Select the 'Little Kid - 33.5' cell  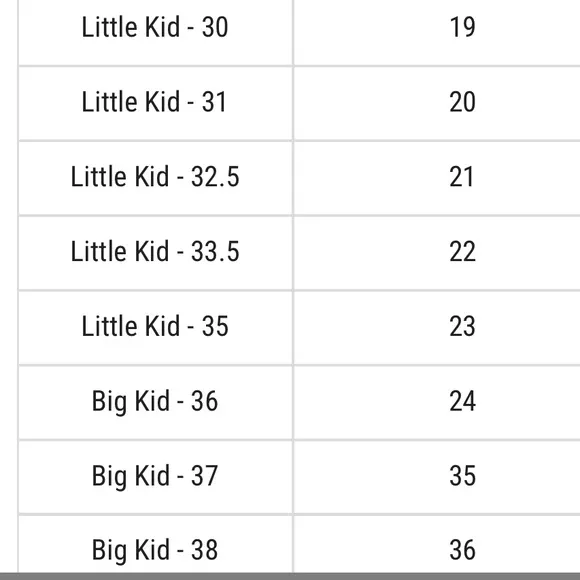(155, 253)
